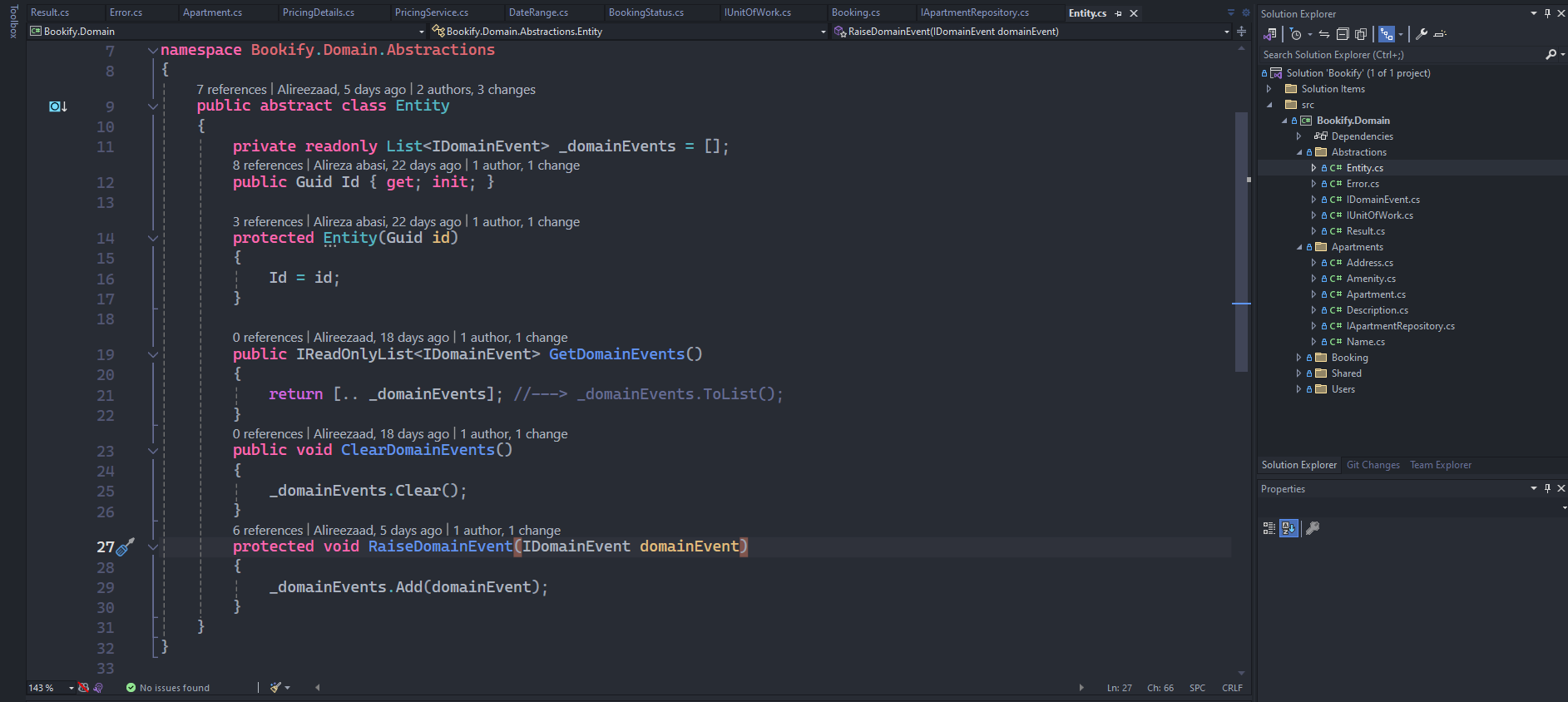Click the CRLF line ending indicator

click(x=1232, y=688)
